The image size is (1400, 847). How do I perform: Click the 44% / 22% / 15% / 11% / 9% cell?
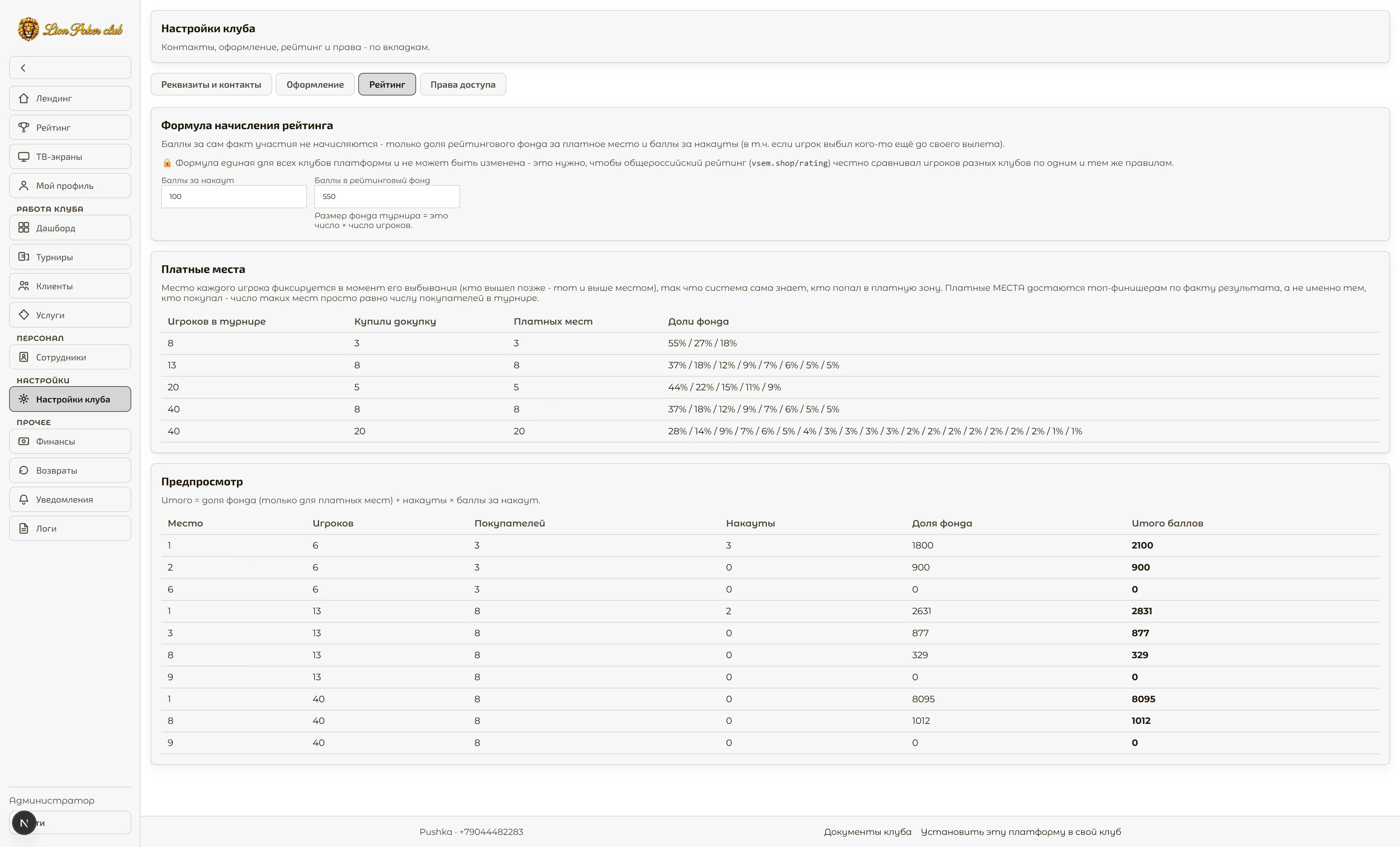725,387
